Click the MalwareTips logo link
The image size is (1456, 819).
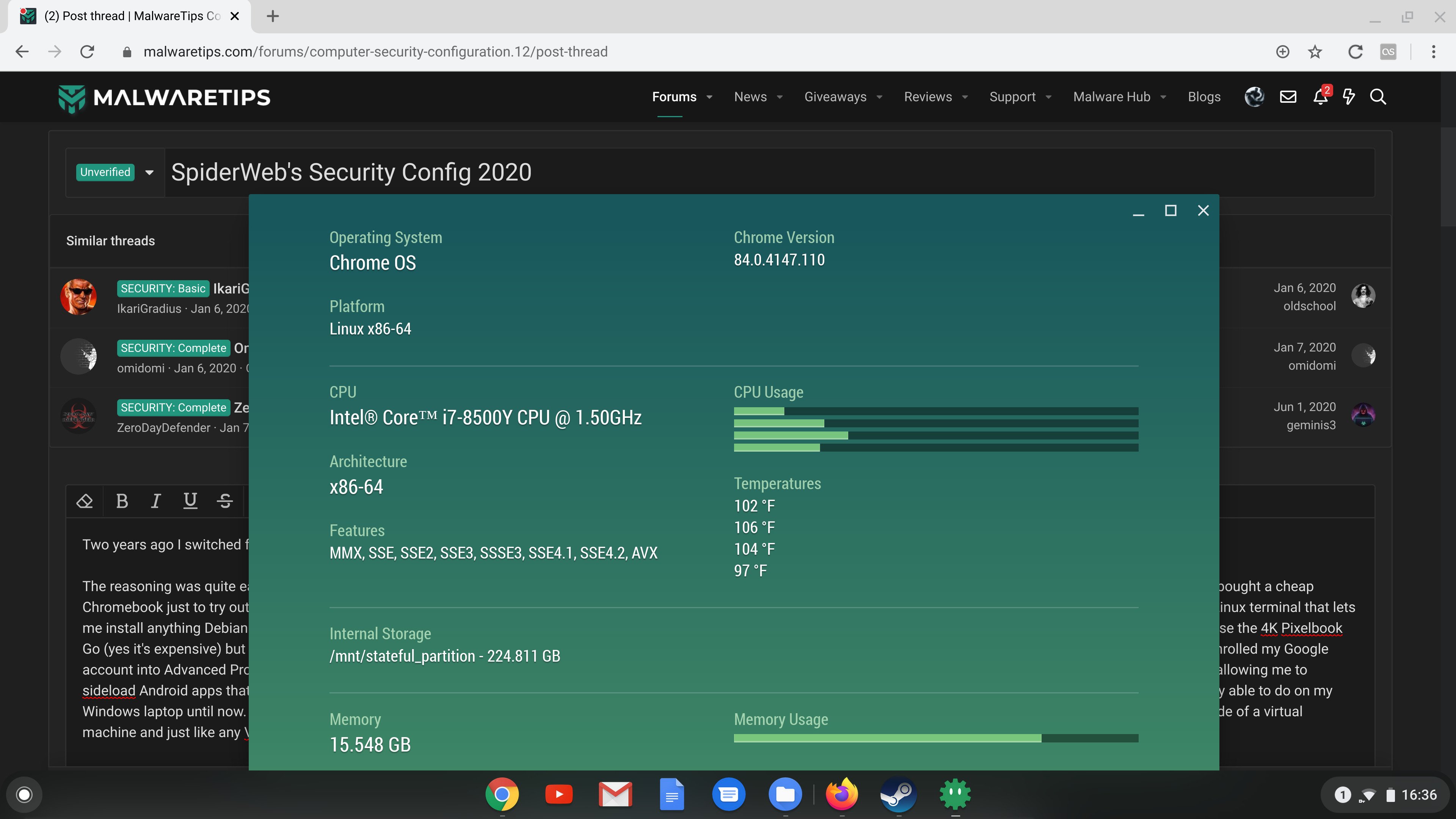tap(165, 97)
